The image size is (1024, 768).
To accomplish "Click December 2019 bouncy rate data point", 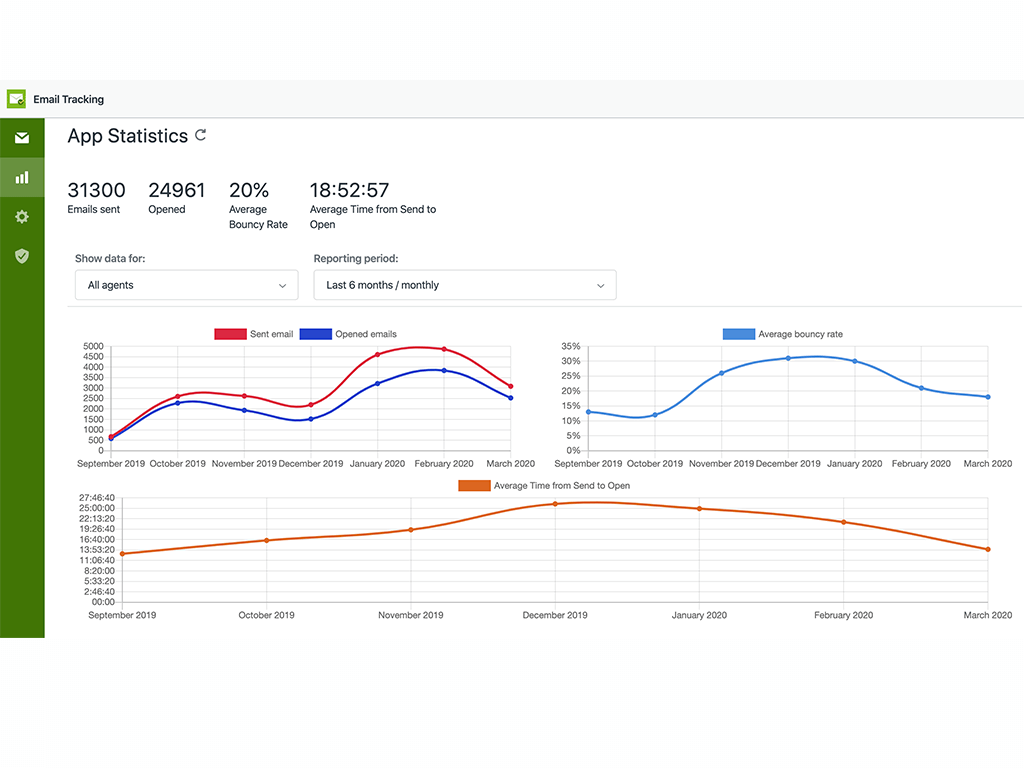I will coord(788,358).
